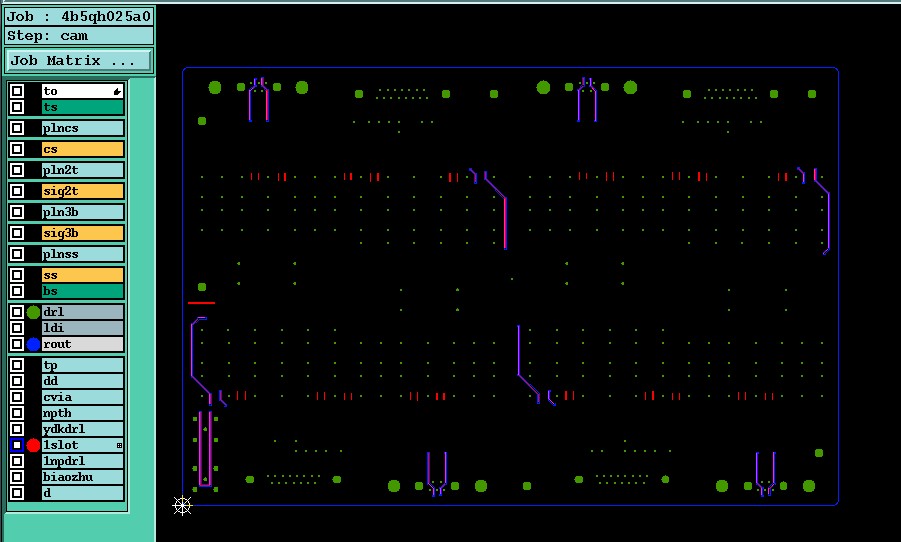Toggle display checkbox for layer bs

pos(17,291)
